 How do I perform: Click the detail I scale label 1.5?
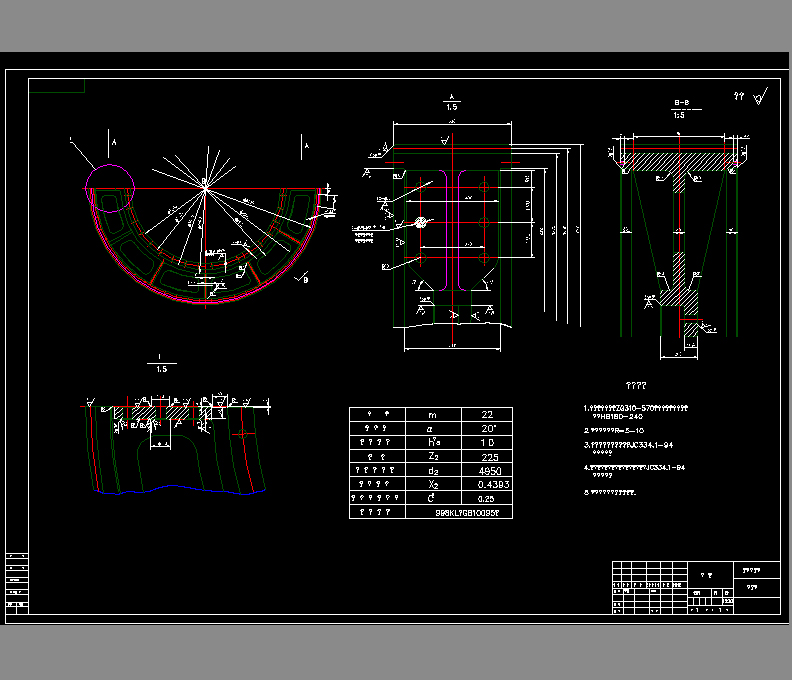click(161, 368)
